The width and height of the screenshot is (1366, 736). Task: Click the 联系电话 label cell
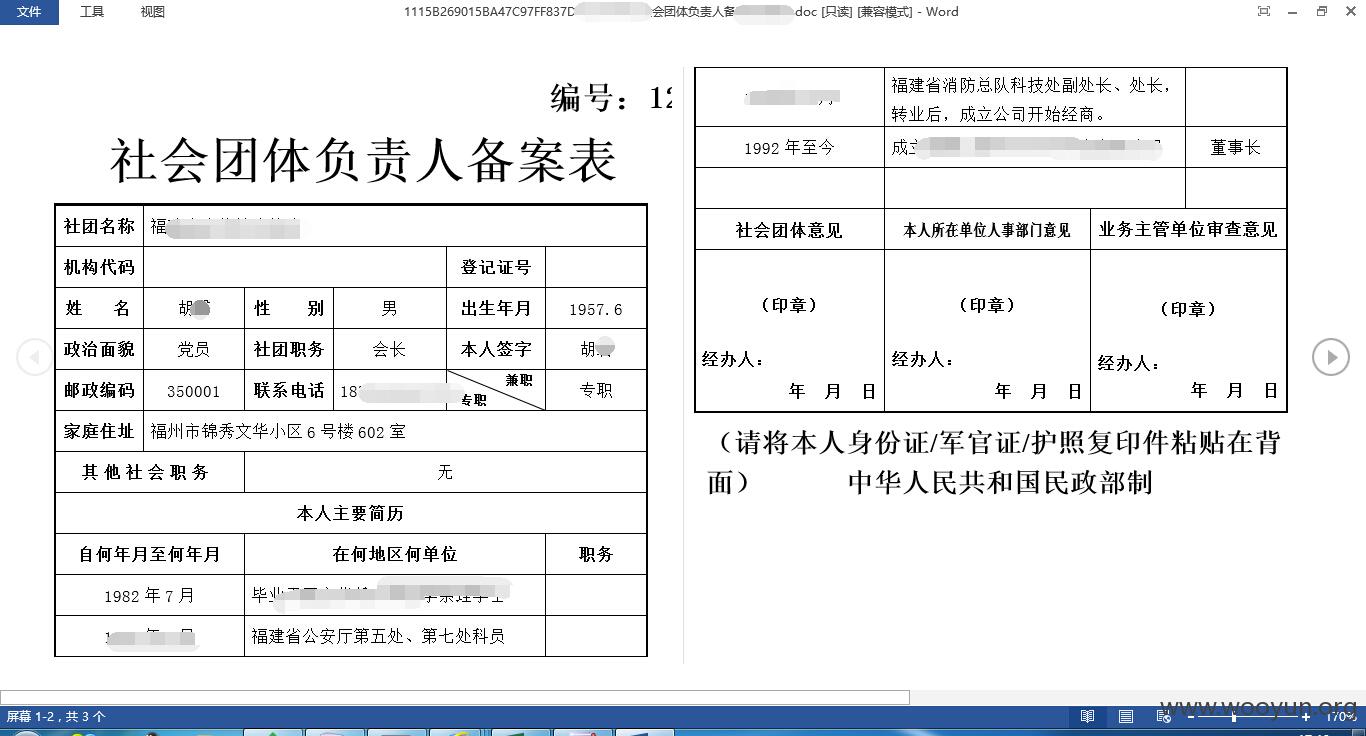(289, 390)
